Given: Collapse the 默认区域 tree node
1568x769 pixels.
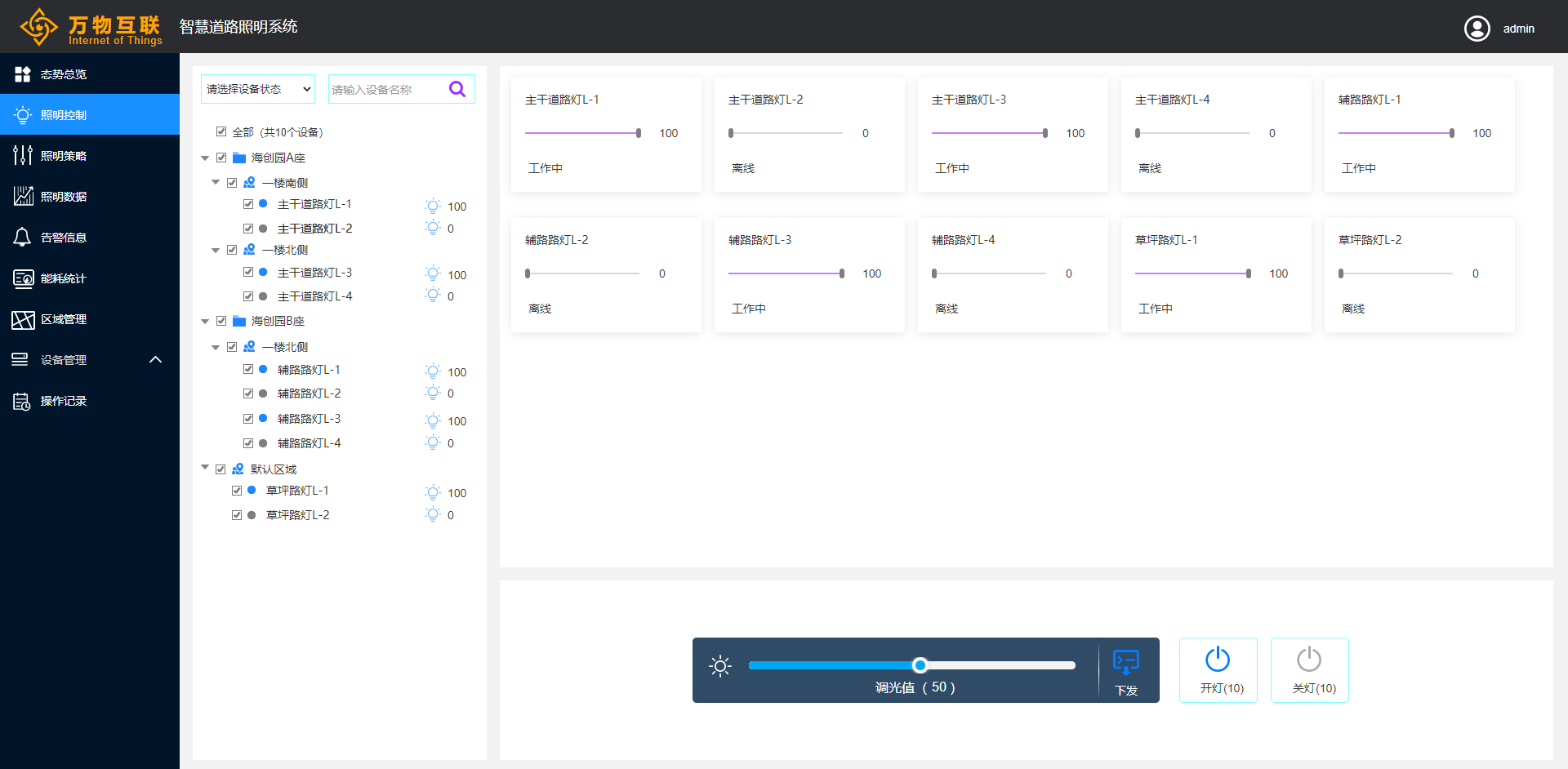Looking at the screenshot, I should pyautogui.click(x=205, y=468).
